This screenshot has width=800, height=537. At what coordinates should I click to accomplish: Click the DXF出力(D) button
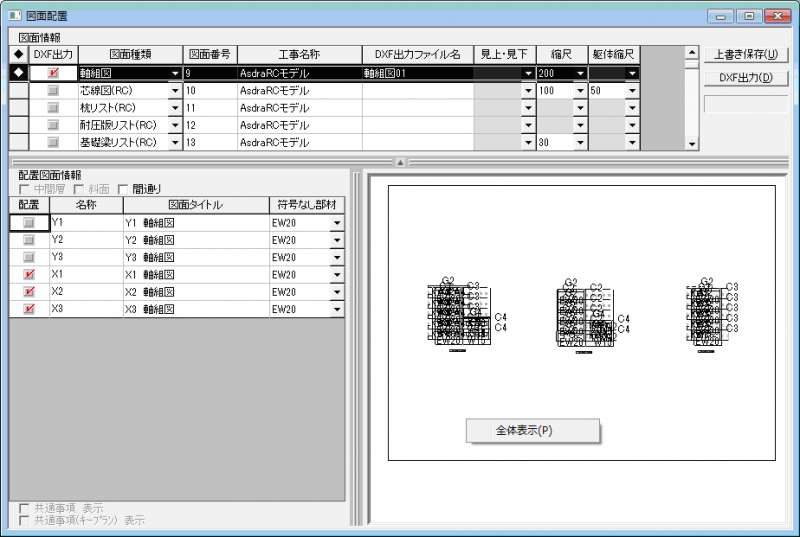(x=745, y=78)
